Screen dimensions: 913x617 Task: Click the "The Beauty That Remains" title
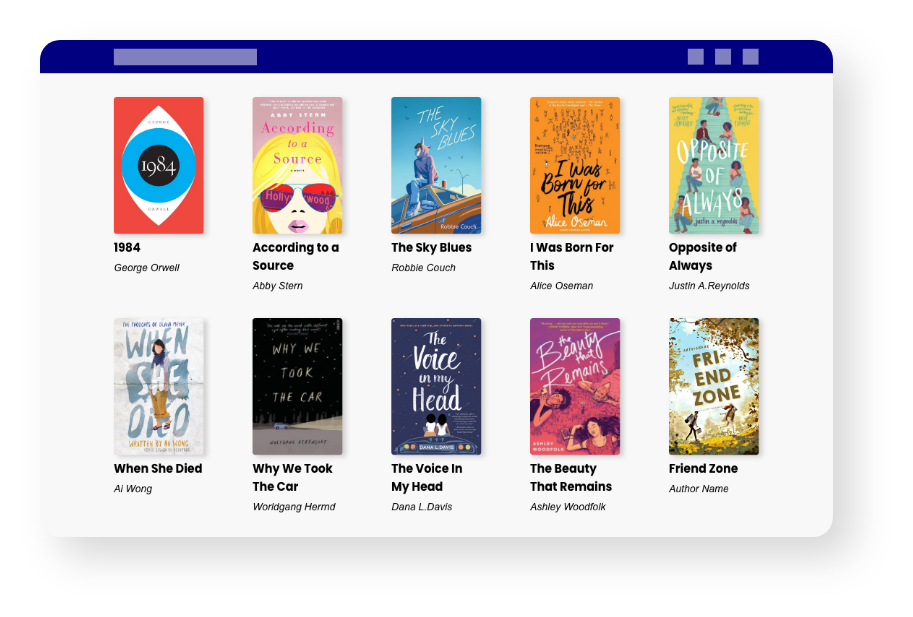(x=571, y=477)
